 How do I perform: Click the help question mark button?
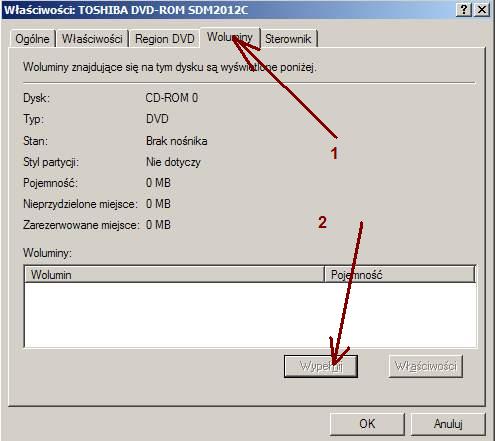464,10
